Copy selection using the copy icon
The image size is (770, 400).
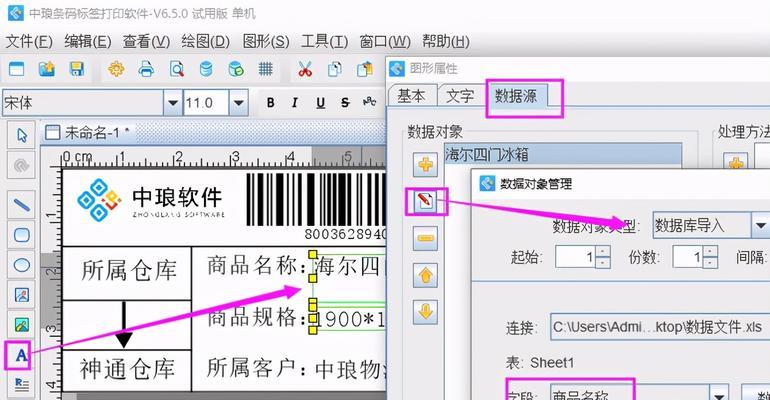point(335,69)
